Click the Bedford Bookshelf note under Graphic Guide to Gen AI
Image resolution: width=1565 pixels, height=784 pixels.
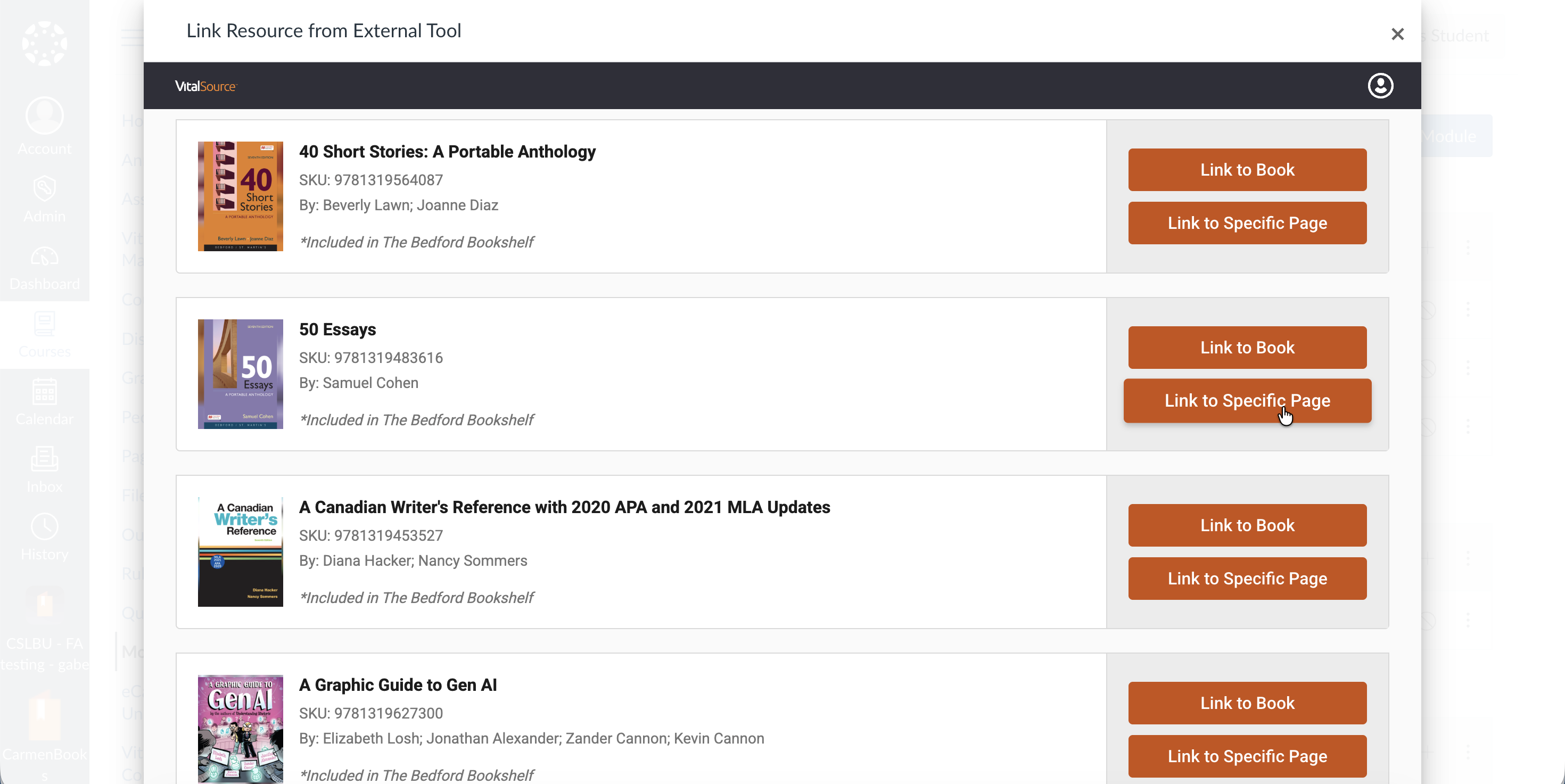[x=417, y=775]
